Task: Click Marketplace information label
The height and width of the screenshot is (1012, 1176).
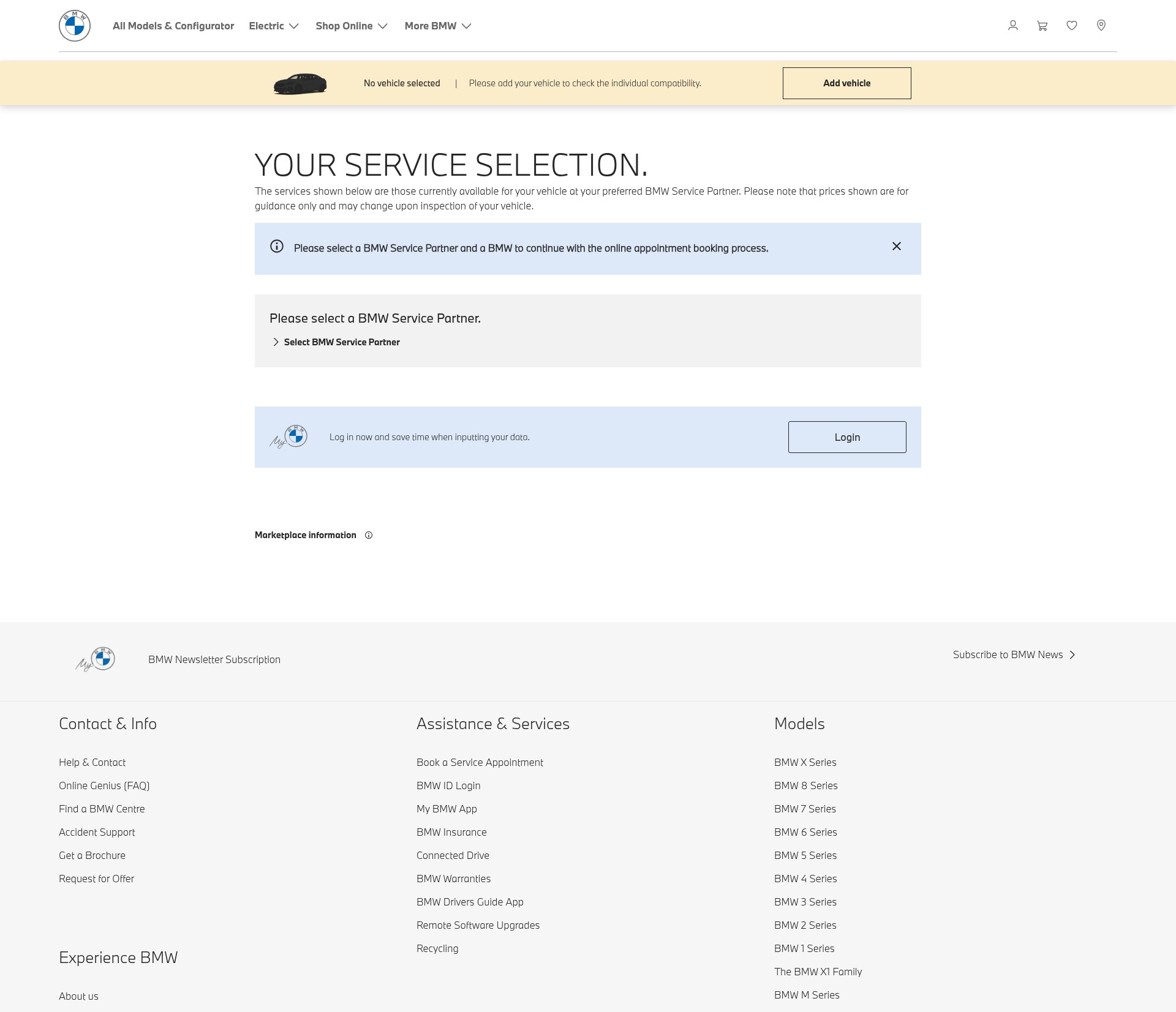Action: point(306,535)
